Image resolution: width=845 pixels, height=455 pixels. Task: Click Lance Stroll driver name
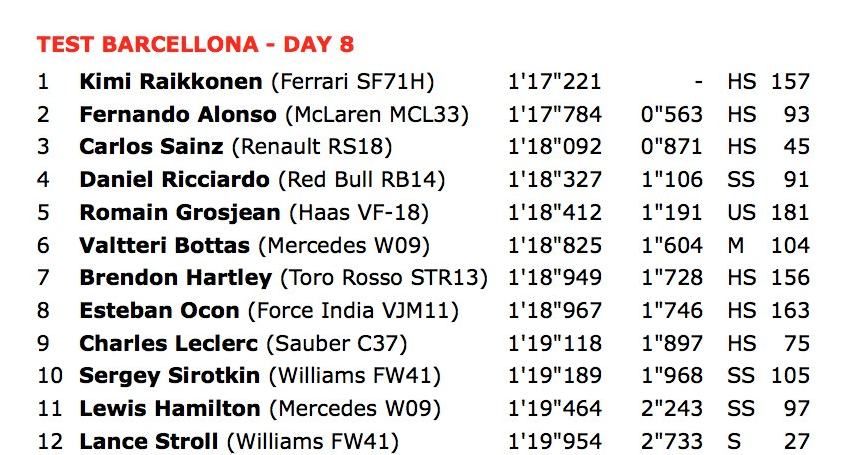(149, 442)
